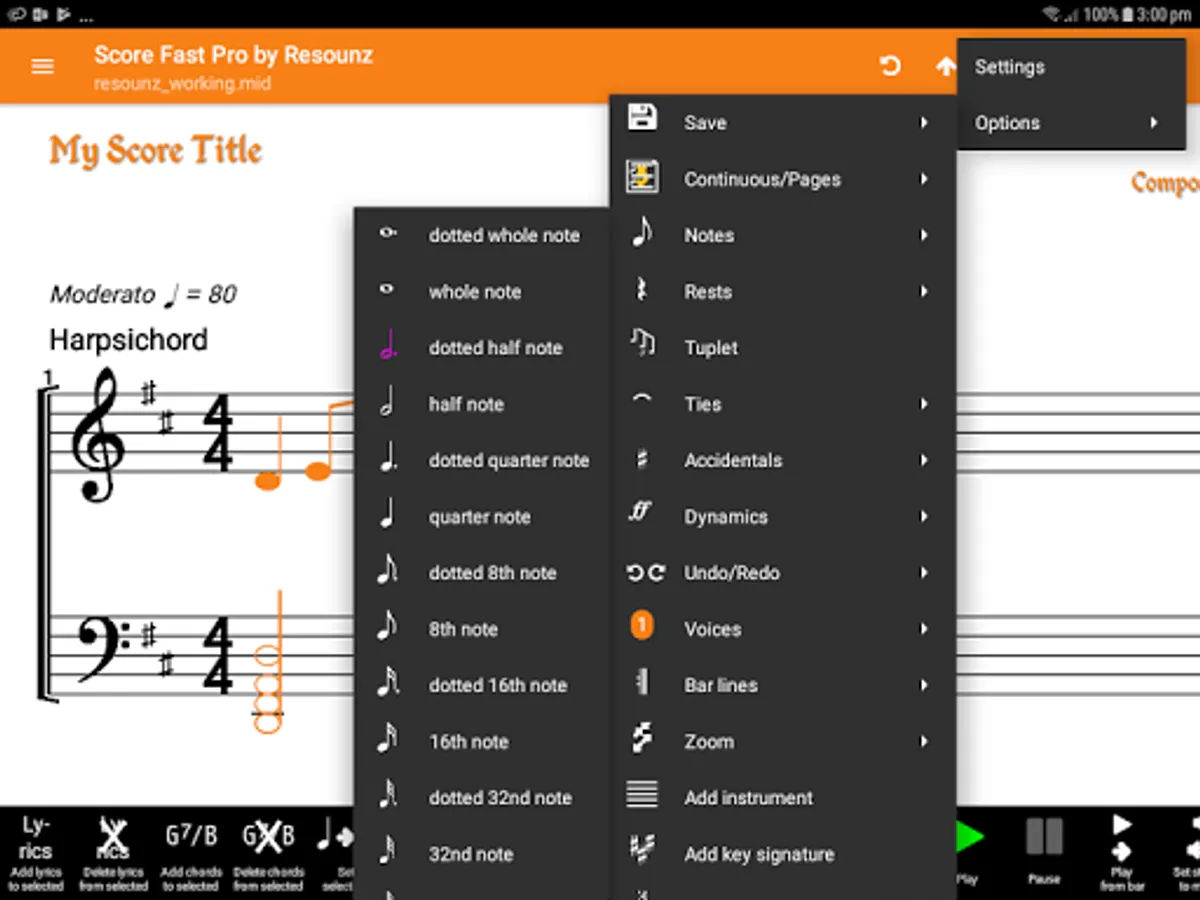Screen dimensions: 1200x900
Task: Click the Bar lines icon
Action: [642, 684]
